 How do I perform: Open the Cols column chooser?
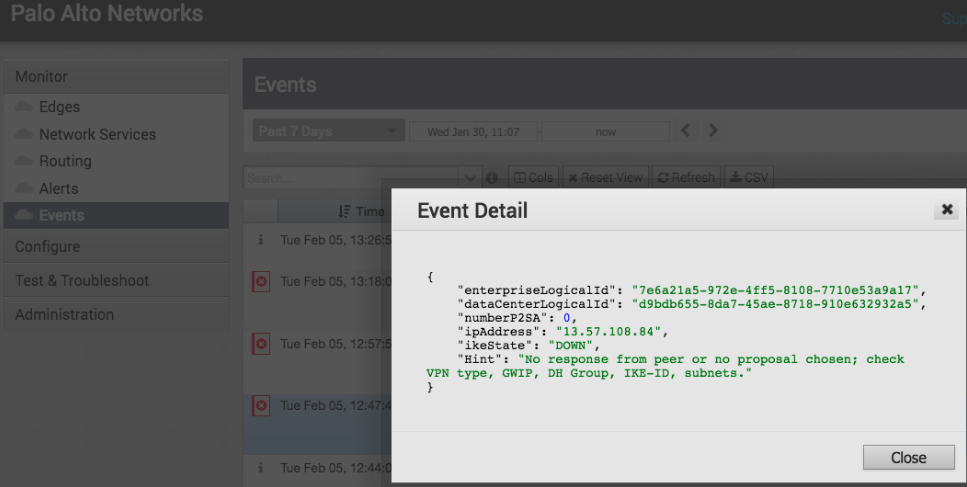(x=533, y=178)
